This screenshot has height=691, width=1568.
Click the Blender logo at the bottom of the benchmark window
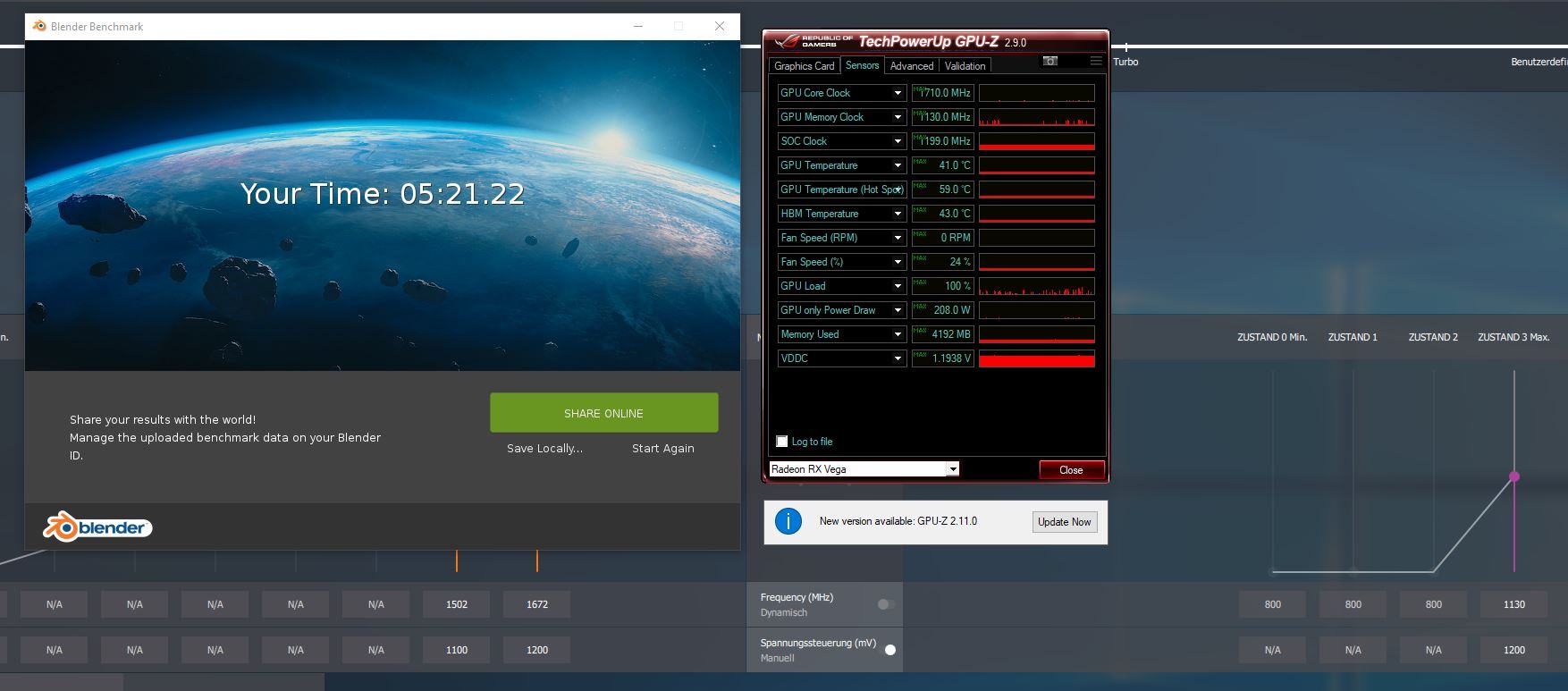(97, 527)
